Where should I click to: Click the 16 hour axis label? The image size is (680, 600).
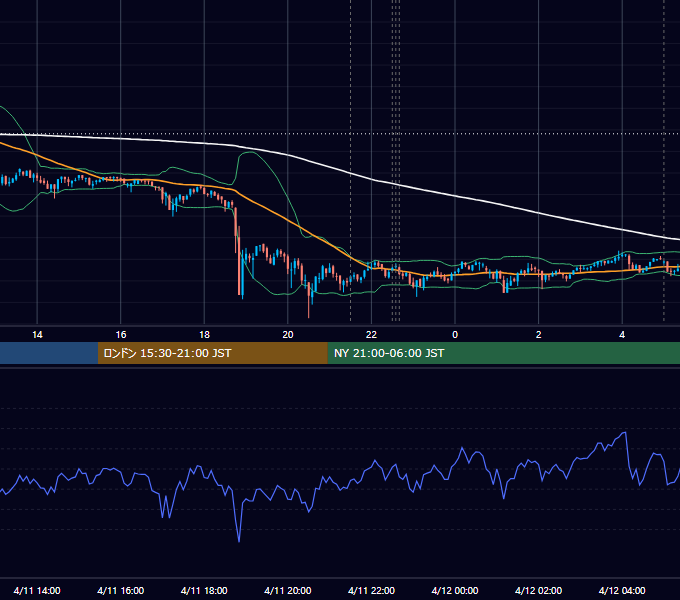point(121,335)
